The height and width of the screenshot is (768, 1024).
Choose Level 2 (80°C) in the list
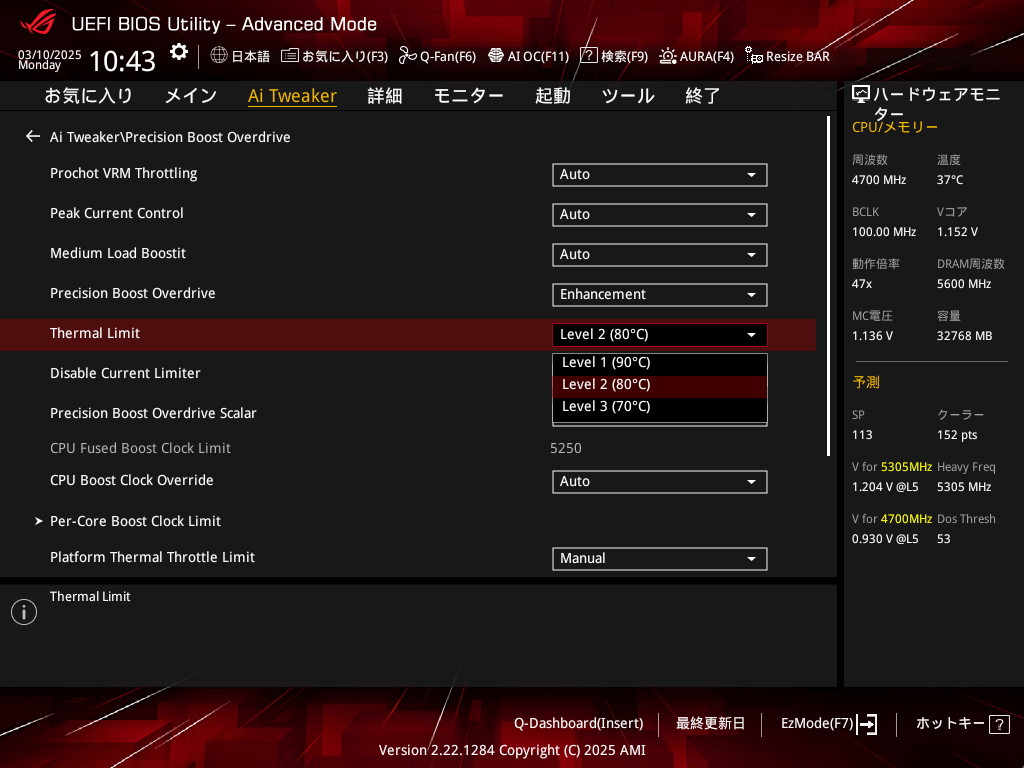coord(660,385)
